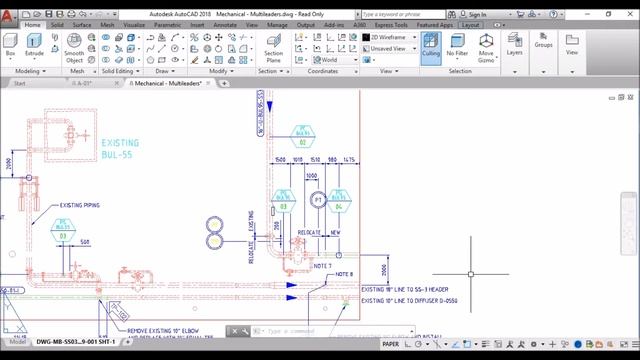The height and width of the screenshot is (360, 640).
Task: Close the command line with X button
Action: [234, 331]
